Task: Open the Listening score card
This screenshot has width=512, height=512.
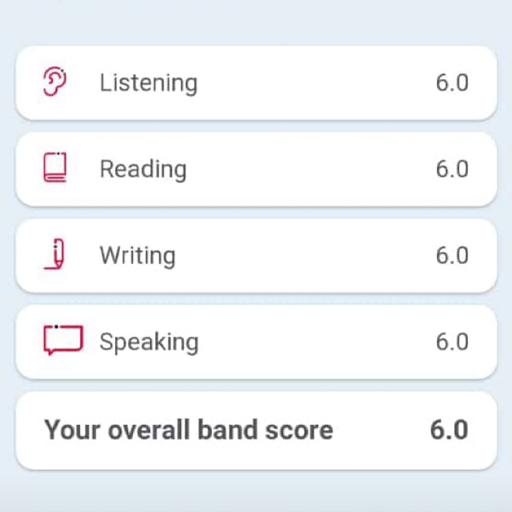Action: click(256, 83)
